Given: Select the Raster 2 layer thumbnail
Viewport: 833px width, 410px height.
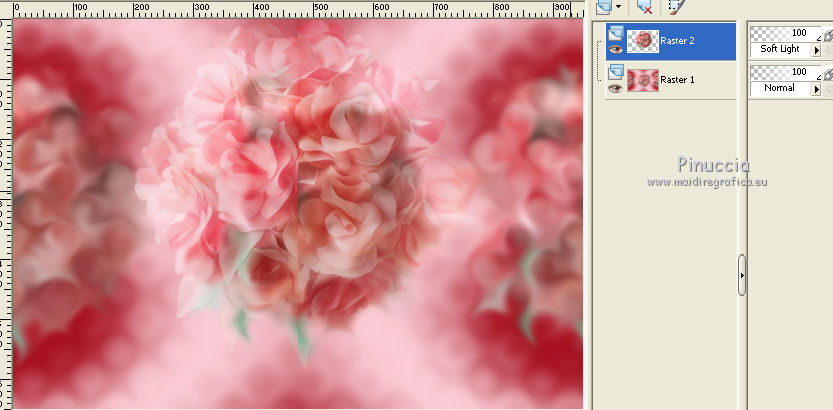Looking at the screenshot, I should click(643, 41).
